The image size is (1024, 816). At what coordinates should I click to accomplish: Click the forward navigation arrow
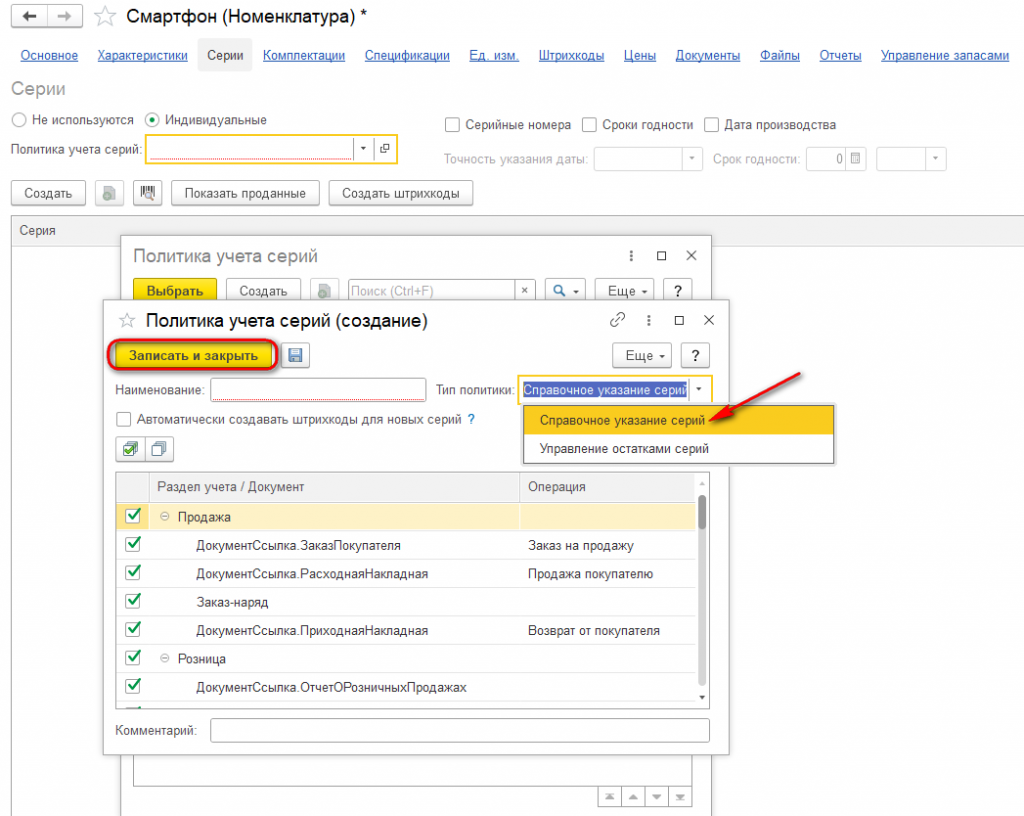[65, 16]
